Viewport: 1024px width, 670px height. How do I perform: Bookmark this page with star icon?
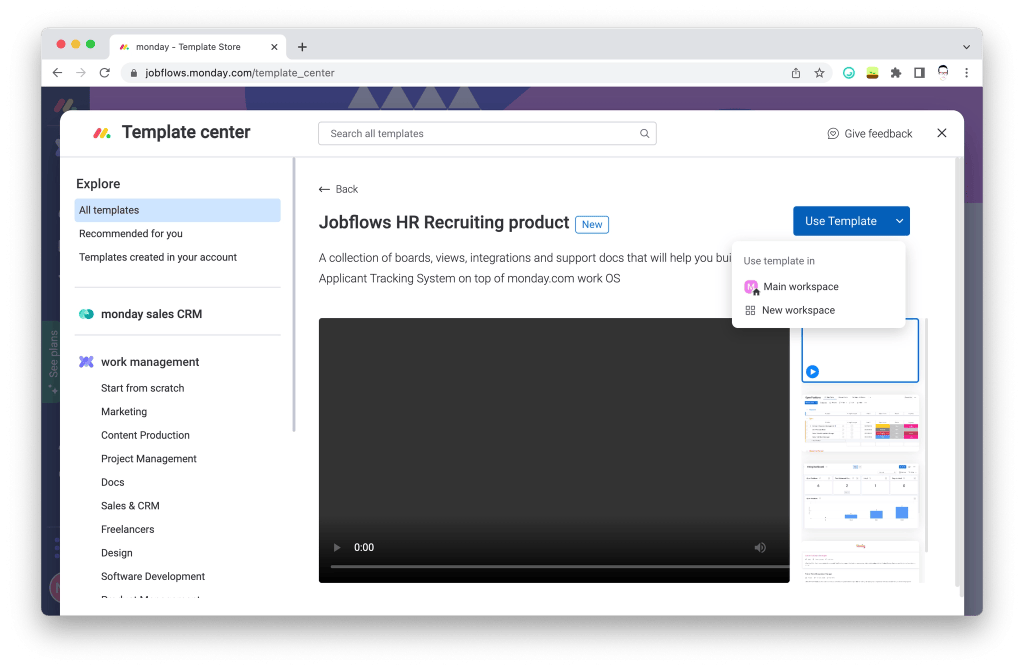click(x=819, y=72)
